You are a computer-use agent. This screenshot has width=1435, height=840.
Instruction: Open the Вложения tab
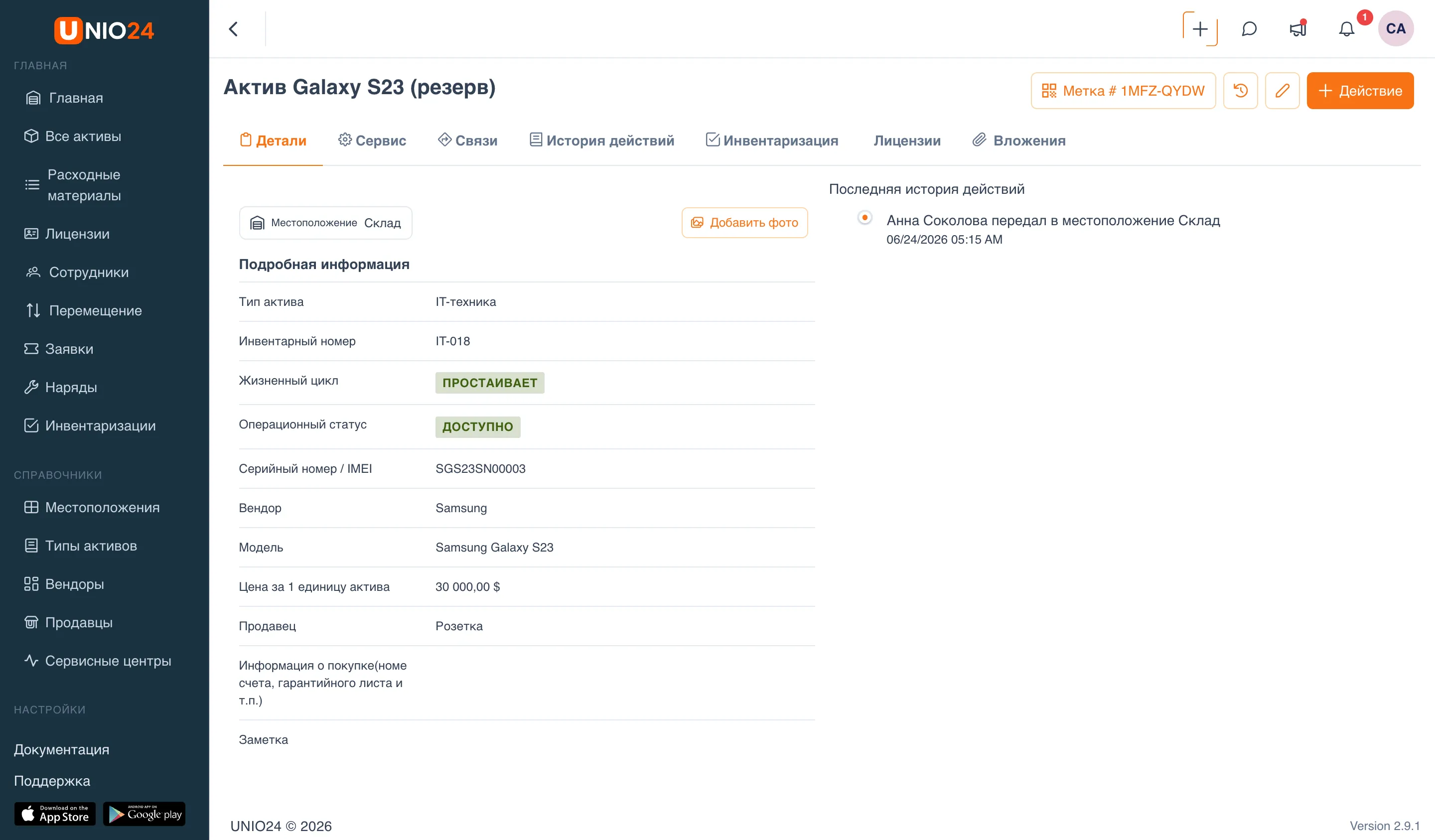pyautogui.click(x=1019, y=140)
